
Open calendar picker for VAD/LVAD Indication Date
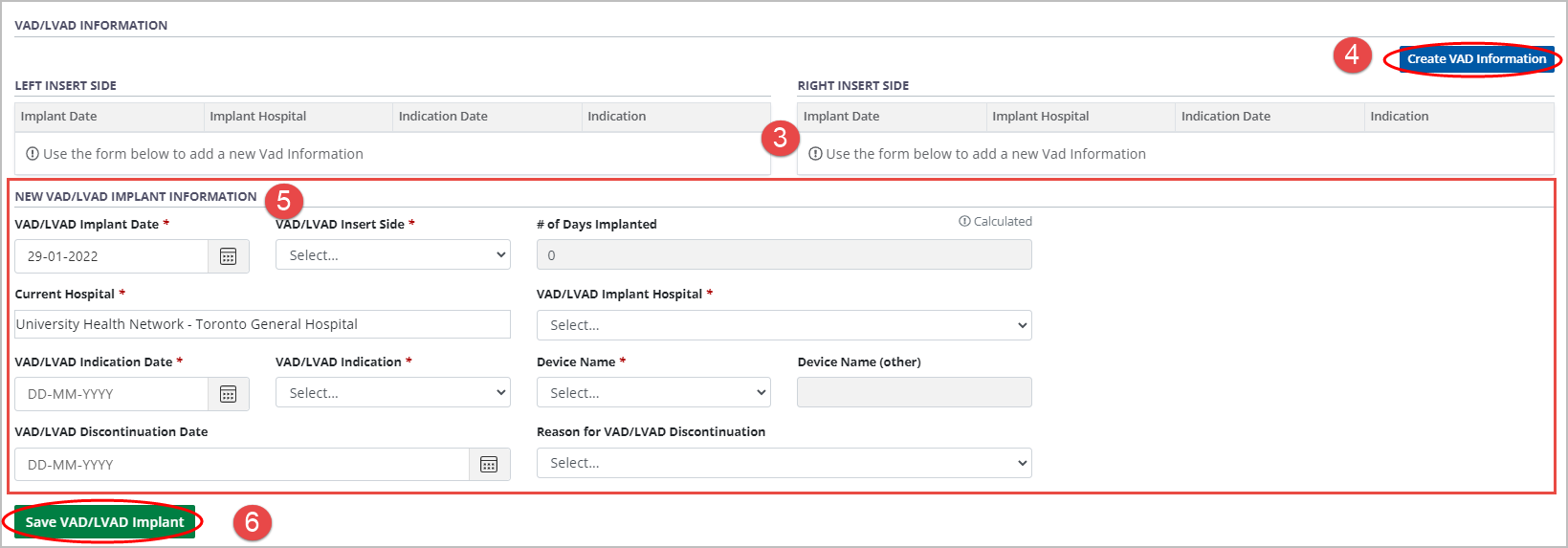point(228,394)
